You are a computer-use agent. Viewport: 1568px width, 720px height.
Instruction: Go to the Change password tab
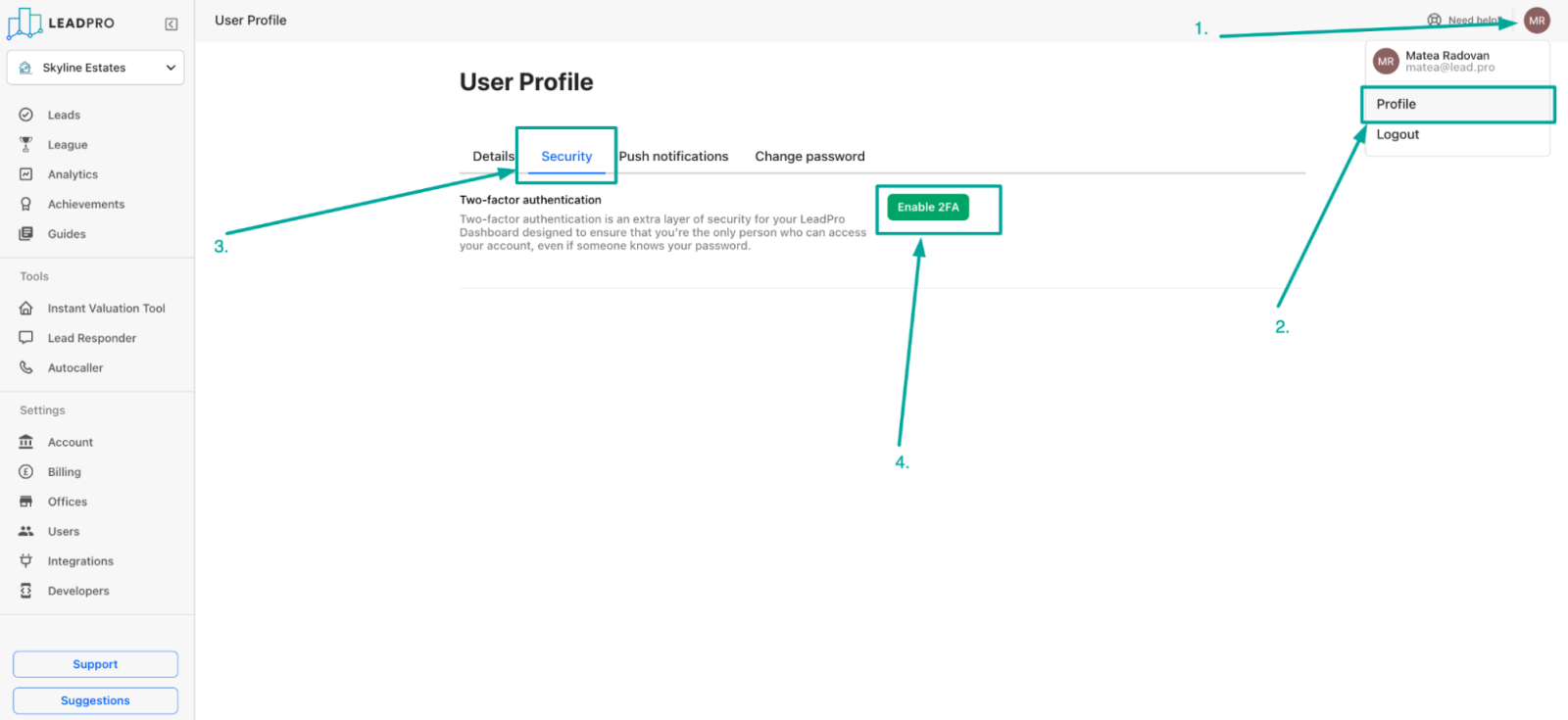click(809, 157)
